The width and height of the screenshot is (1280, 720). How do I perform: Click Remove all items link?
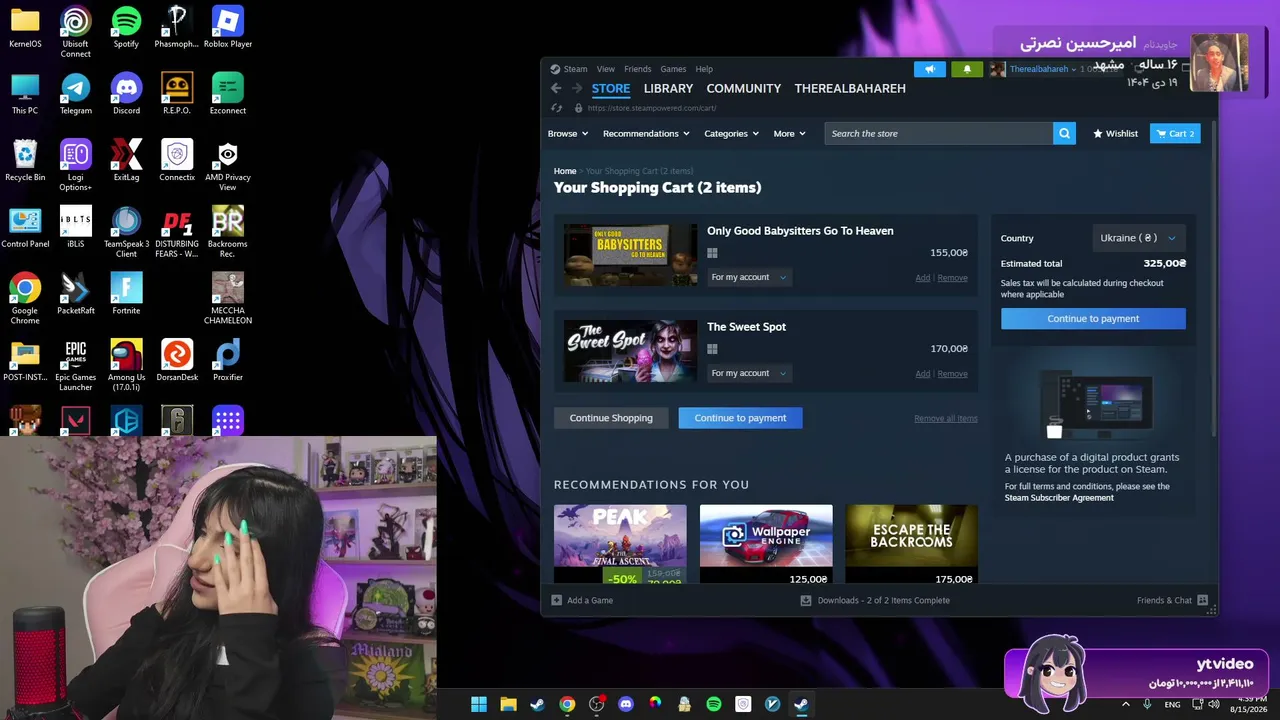[x=946, y=418]
